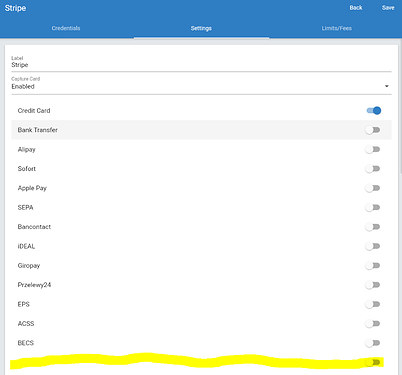
Task: Click the Apple Pay label text
Action: [x=32, y=188]
